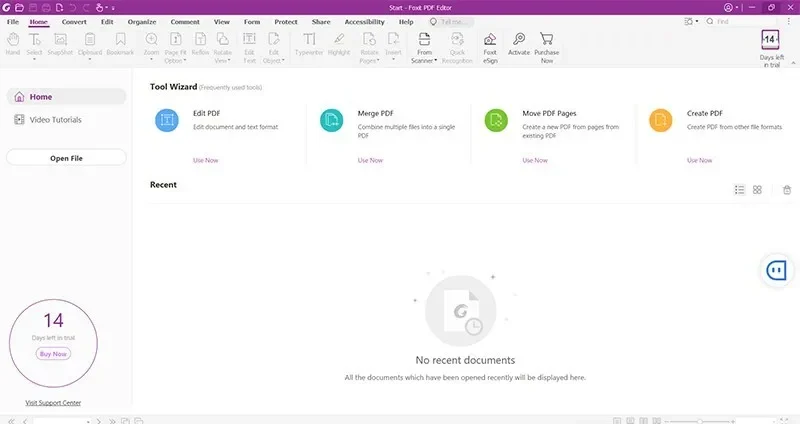The width and height of the screenshot is (800, 424).
Task: Click Use Now under Edit PDF
Action: pyautogui.click(x=206, y=160)
